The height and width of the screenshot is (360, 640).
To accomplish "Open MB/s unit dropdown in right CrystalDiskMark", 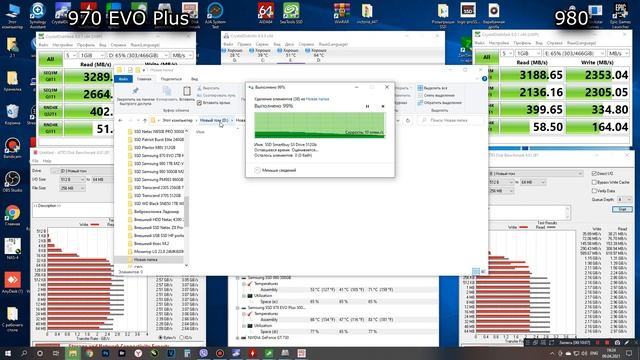I will [618, 53].
